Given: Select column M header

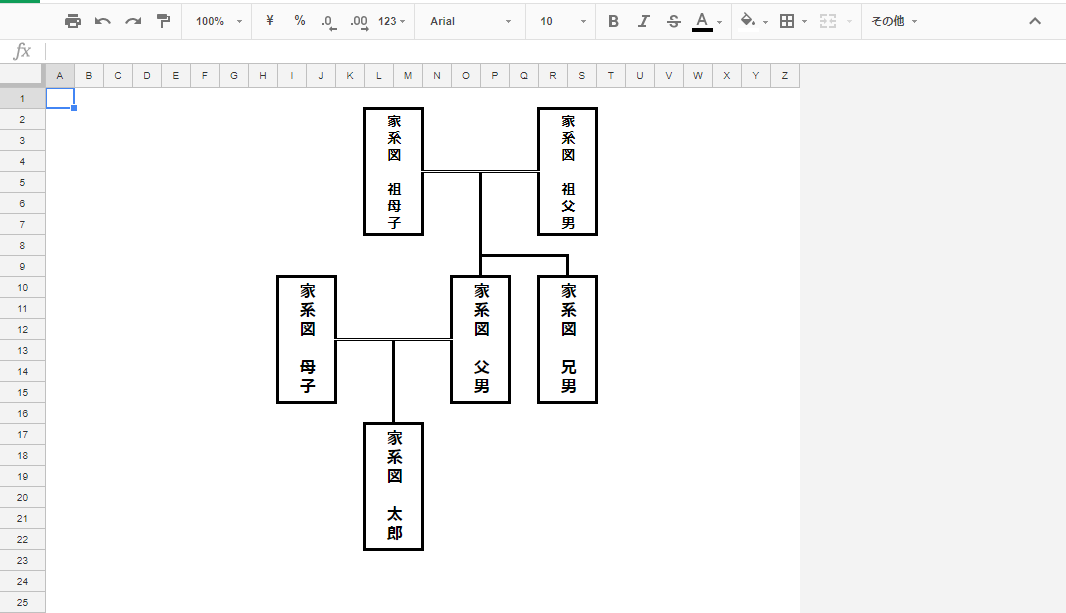Looking at the screenshot, I should [408, 76].
